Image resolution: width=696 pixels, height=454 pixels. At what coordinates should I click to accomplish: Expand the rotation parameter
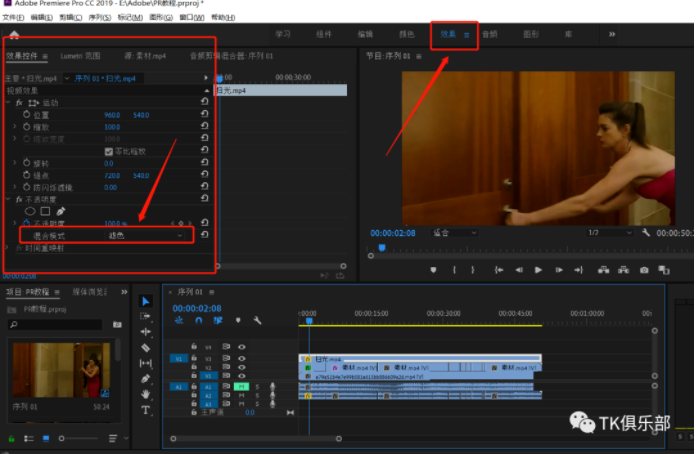(14, 163)
